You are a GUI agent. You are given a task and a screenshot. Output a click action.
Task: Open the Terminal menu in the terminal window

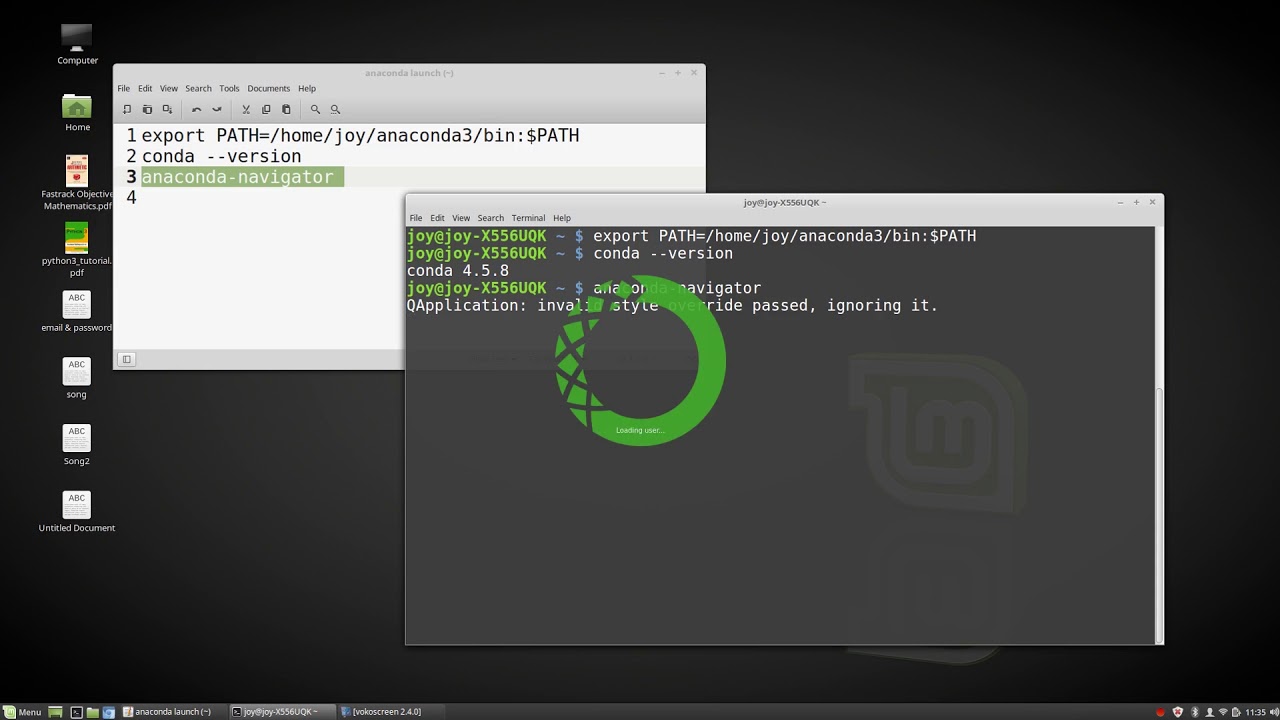pos(528,218)
